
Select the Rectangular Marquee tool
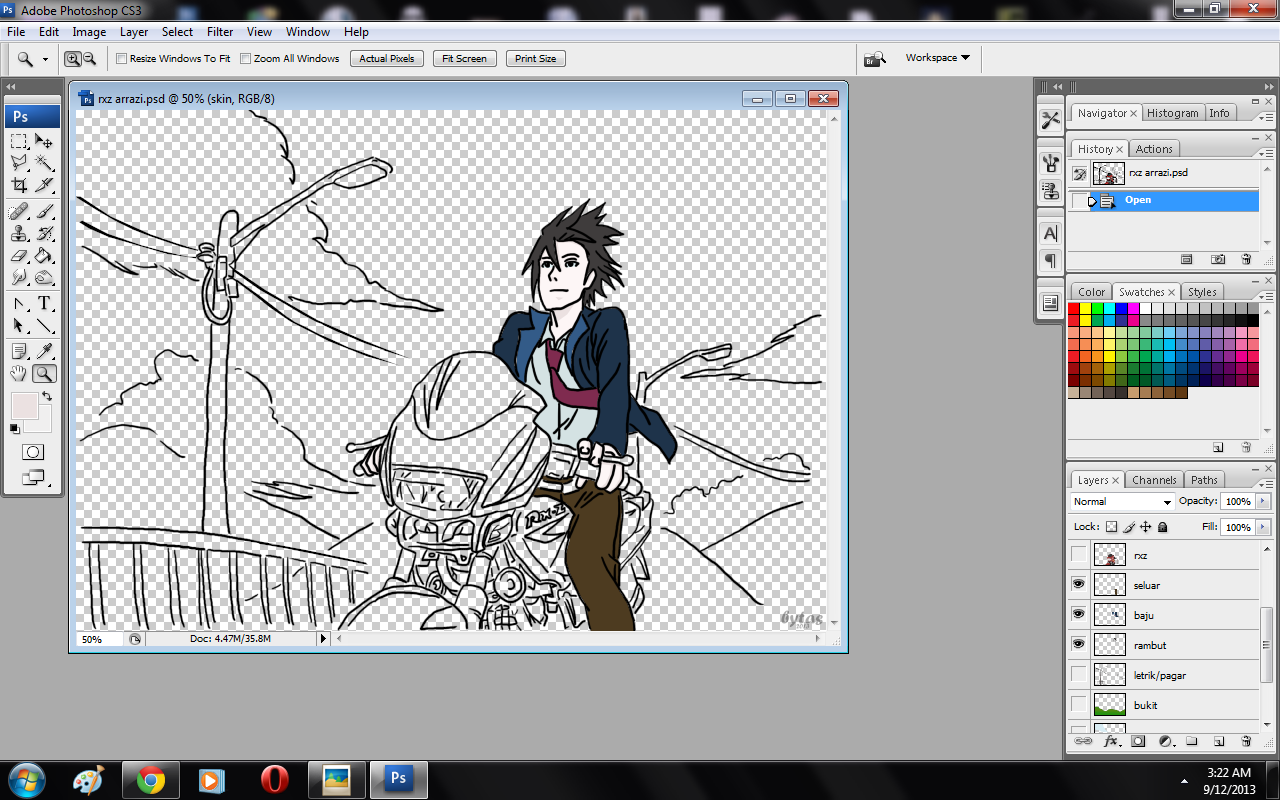tap(19, 141)
